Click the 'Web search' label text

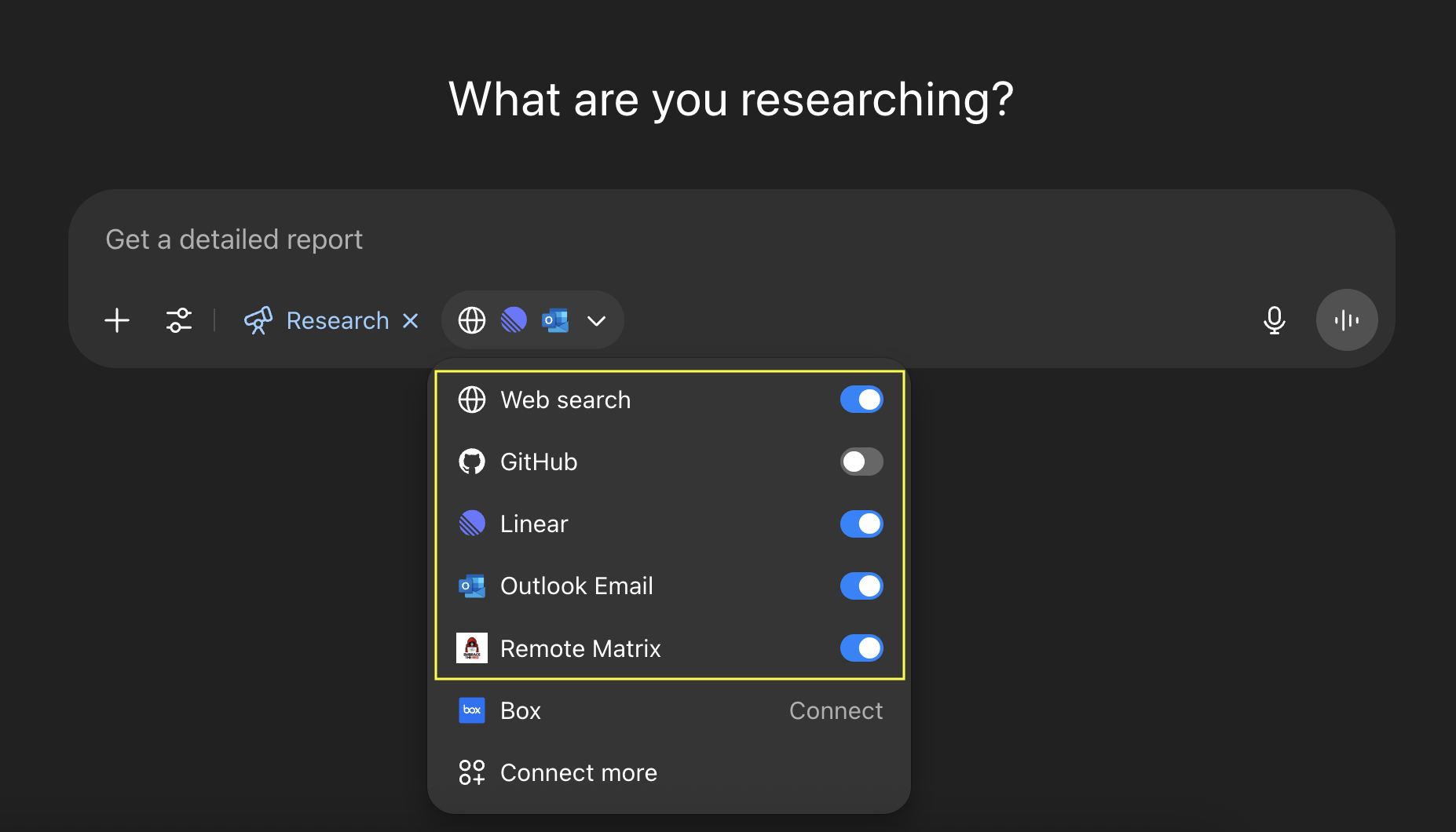coord(565,400)
